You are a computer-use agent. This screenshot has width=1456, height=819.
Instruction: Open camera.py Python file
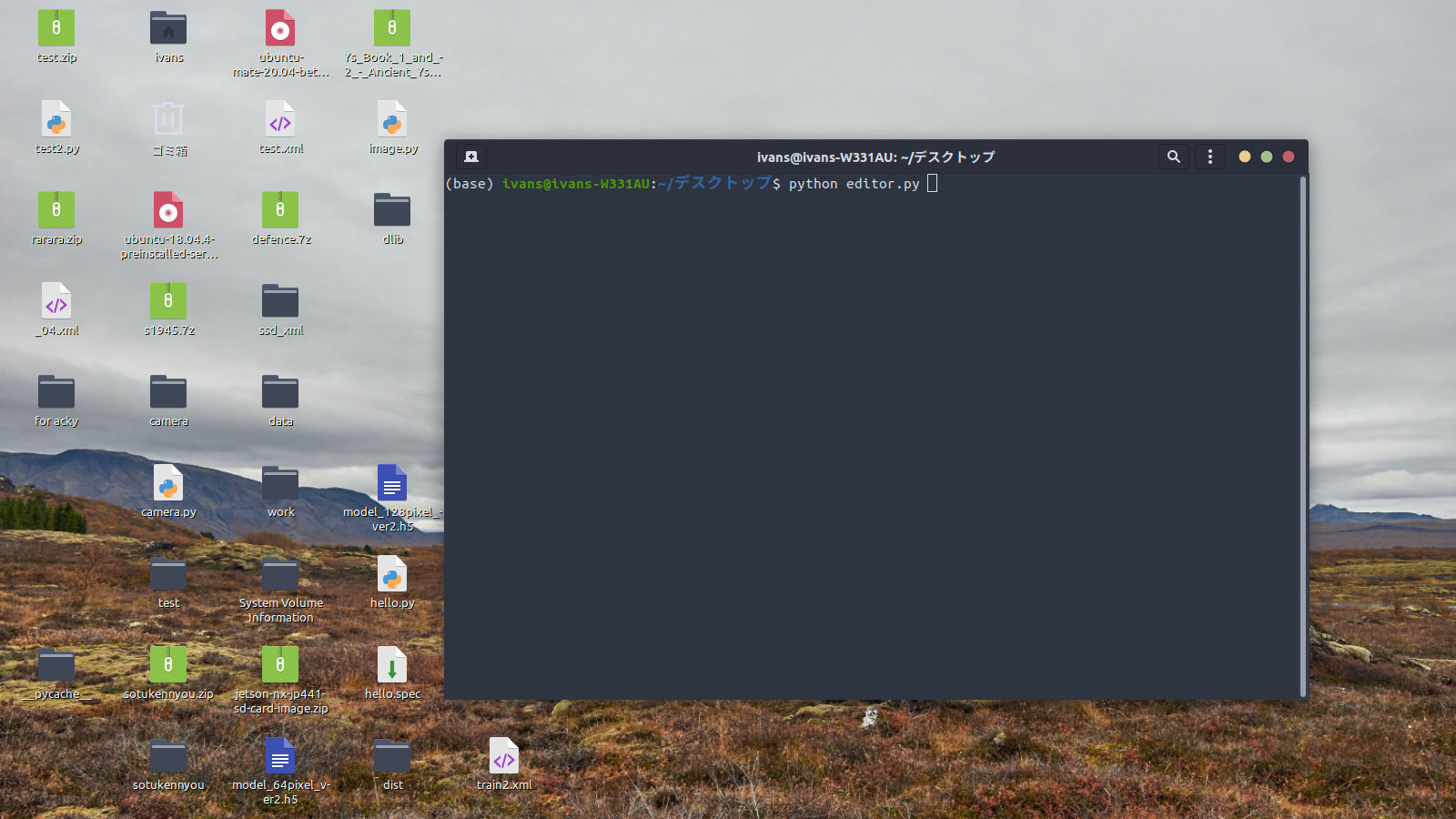coord(167,483)
